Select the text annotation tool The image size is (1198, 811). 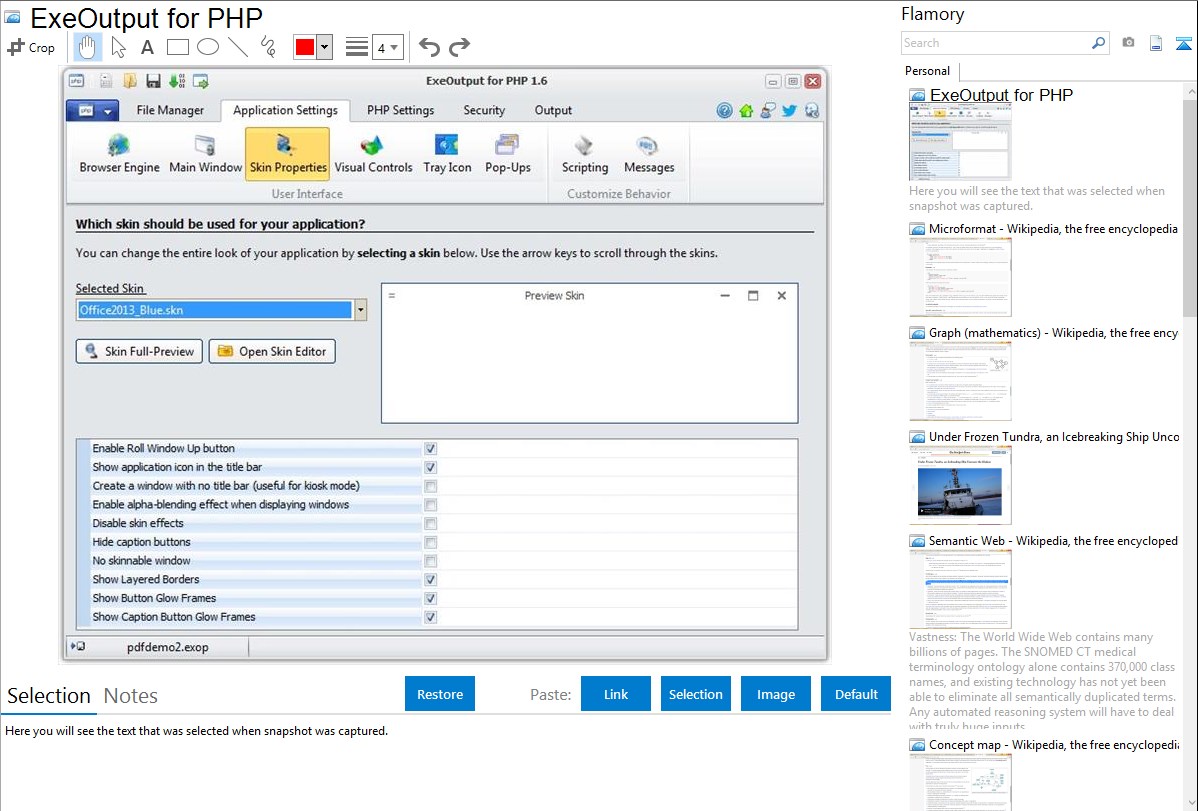tap(147, 47)
